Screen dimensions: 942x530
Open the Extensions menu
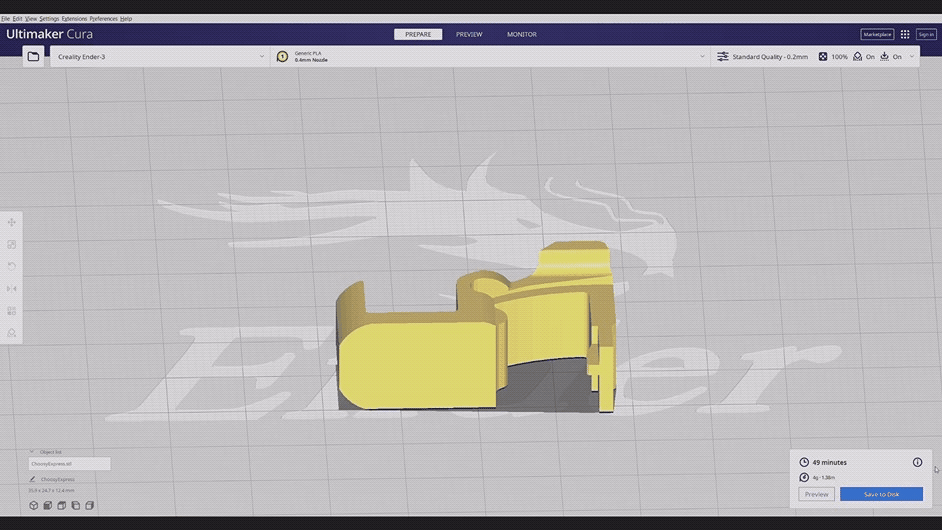point(74,19)
